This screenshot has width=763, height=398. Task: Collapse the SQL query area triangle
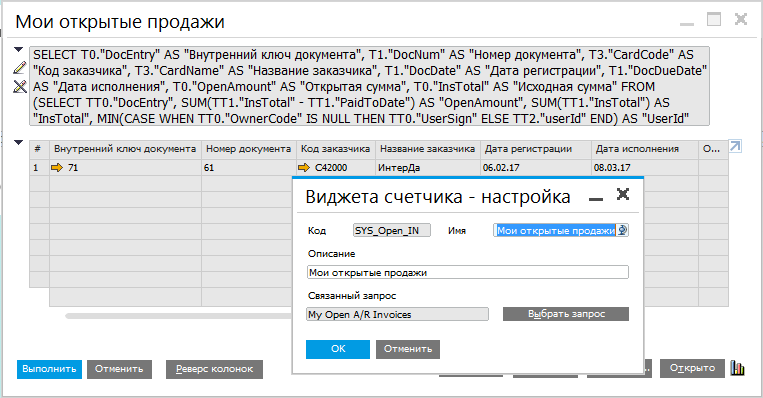click(18, 50)
